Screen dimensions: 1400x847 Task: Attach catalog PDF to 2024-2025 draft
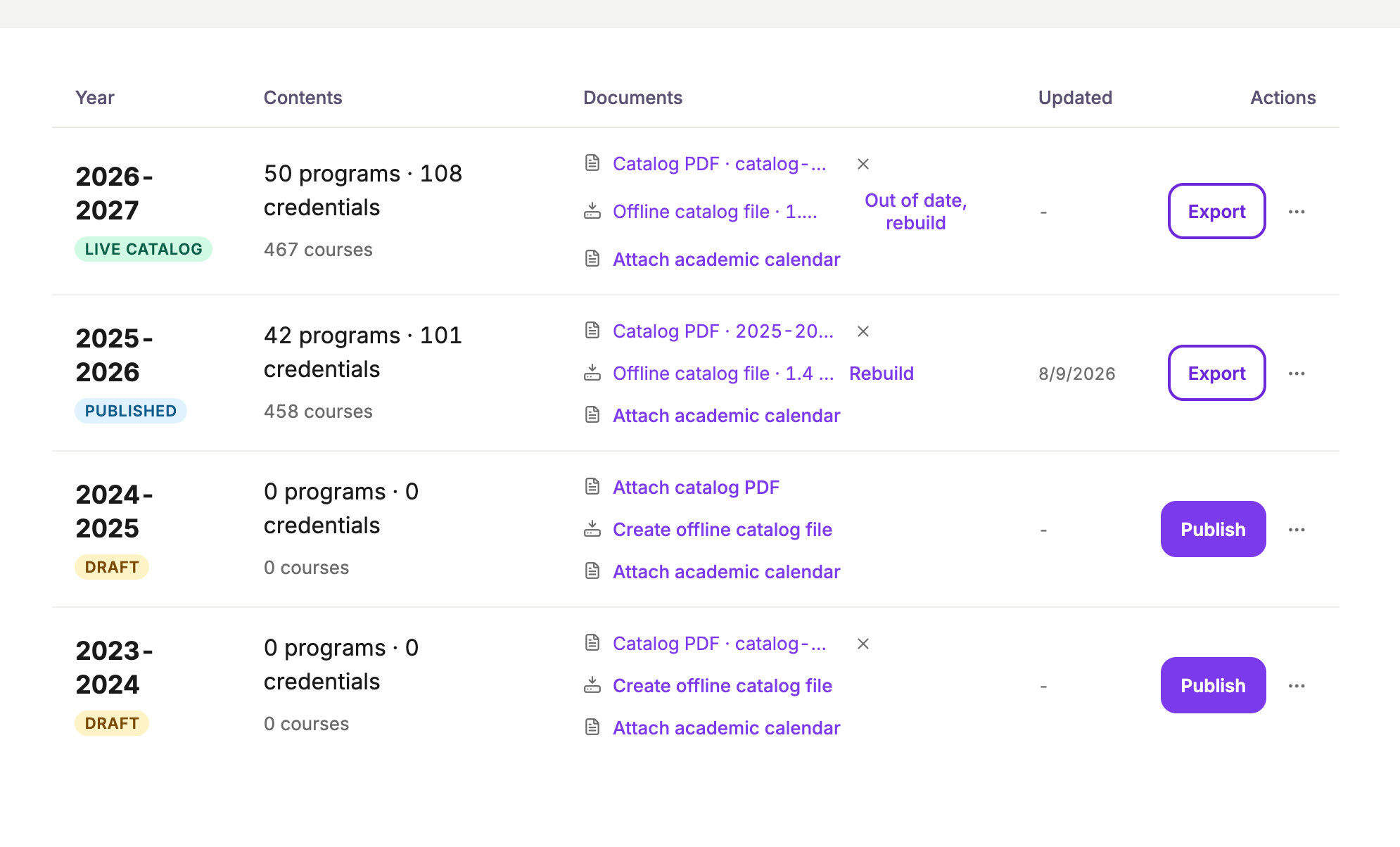tap(696, 488)
